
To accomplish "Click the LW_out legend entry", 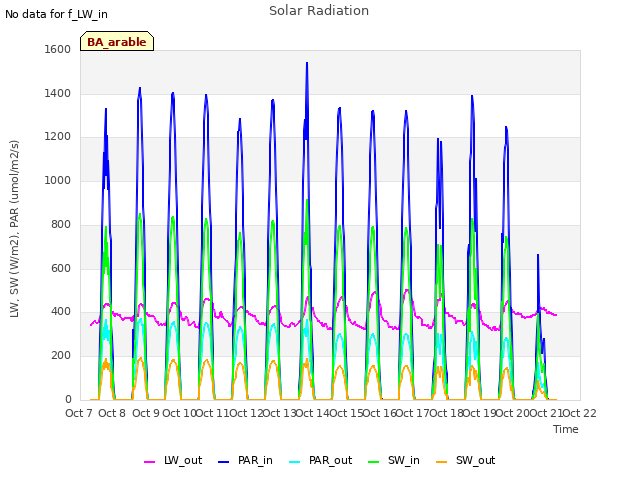I will pos(173,461).
